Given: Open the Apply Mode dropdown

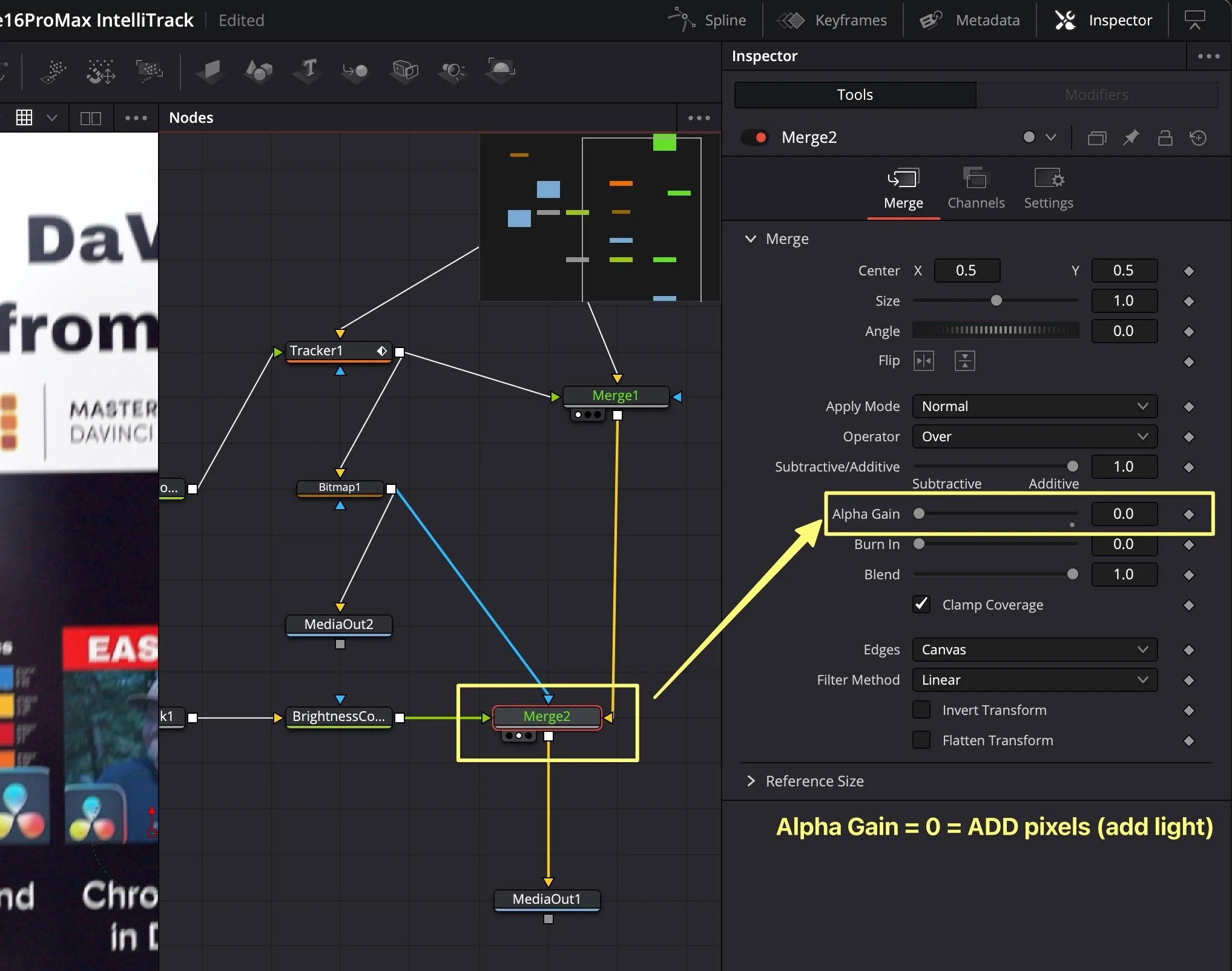Looking at the screenshot, I should point(1034,406).
